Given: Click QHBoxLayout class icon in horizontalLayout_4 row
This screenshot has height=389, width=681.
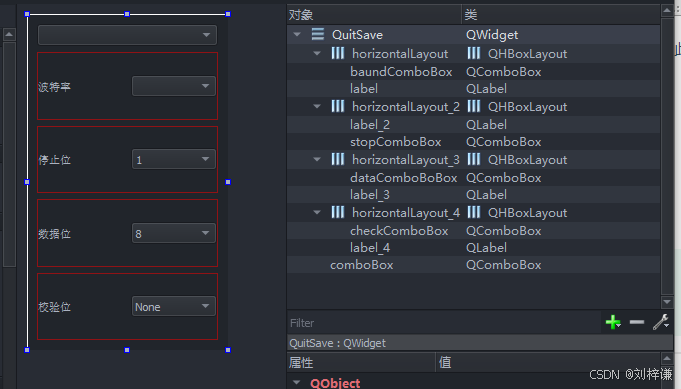Looking at the screenshot, I should click(474, 212).
